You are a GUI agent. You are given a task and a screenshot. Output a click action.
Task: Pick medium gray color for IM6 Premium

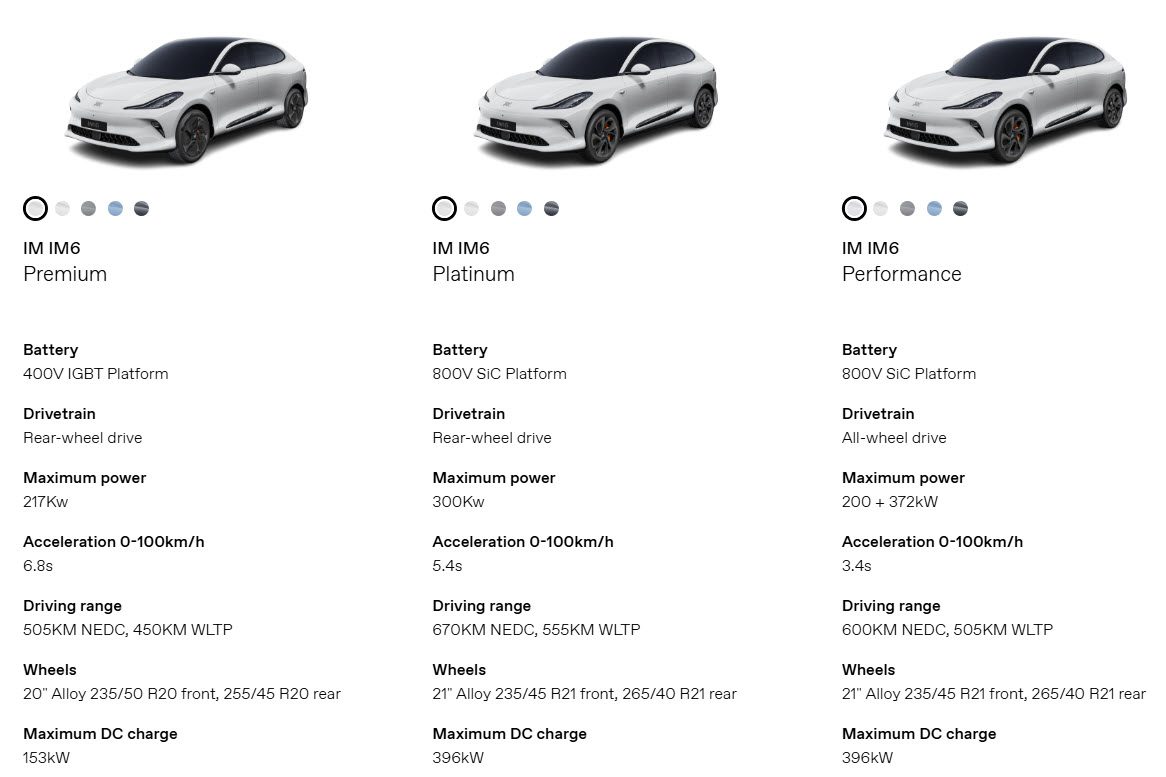coord(88,209)
